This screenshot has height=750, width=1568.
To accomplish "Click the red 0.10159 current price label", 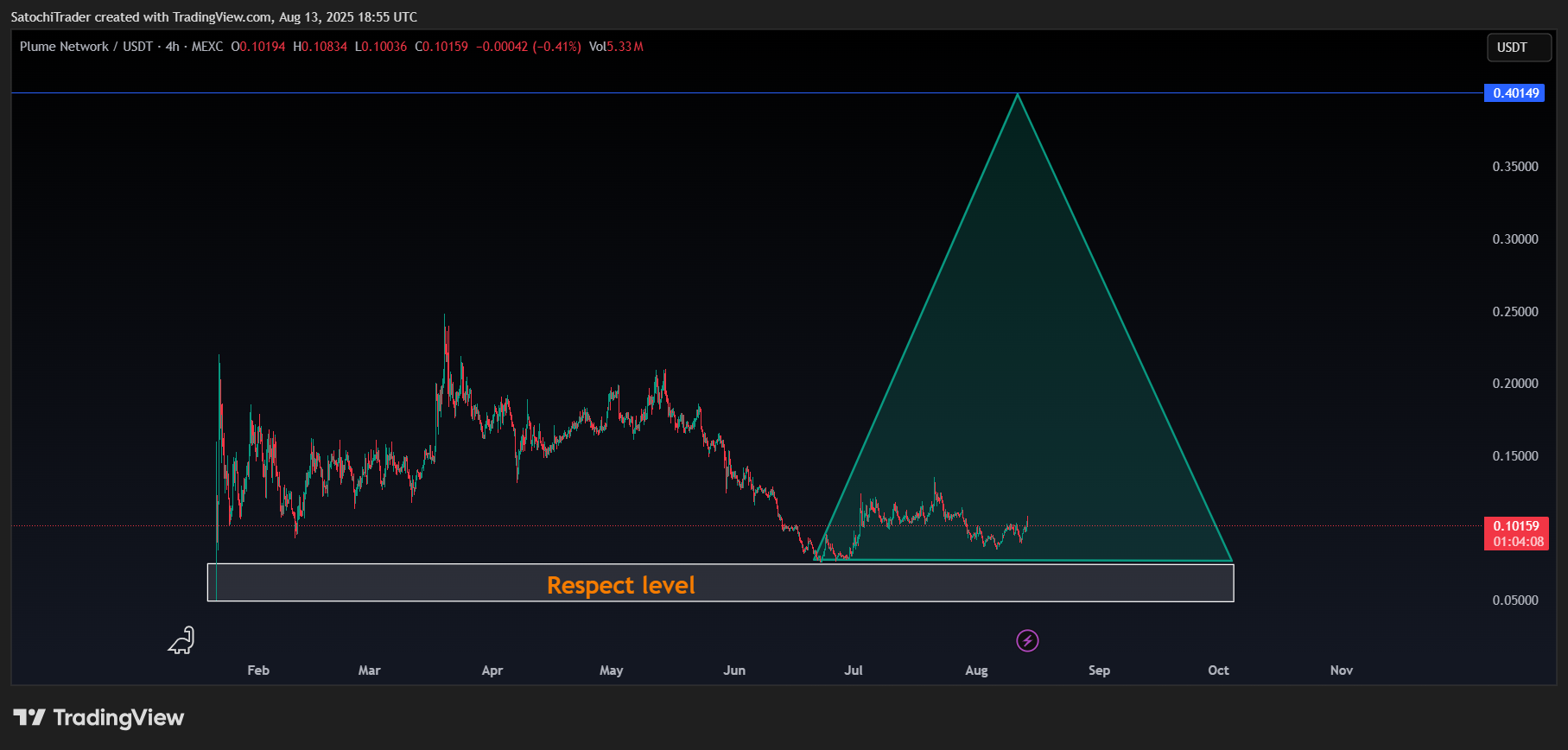I will coord(1516,525).
